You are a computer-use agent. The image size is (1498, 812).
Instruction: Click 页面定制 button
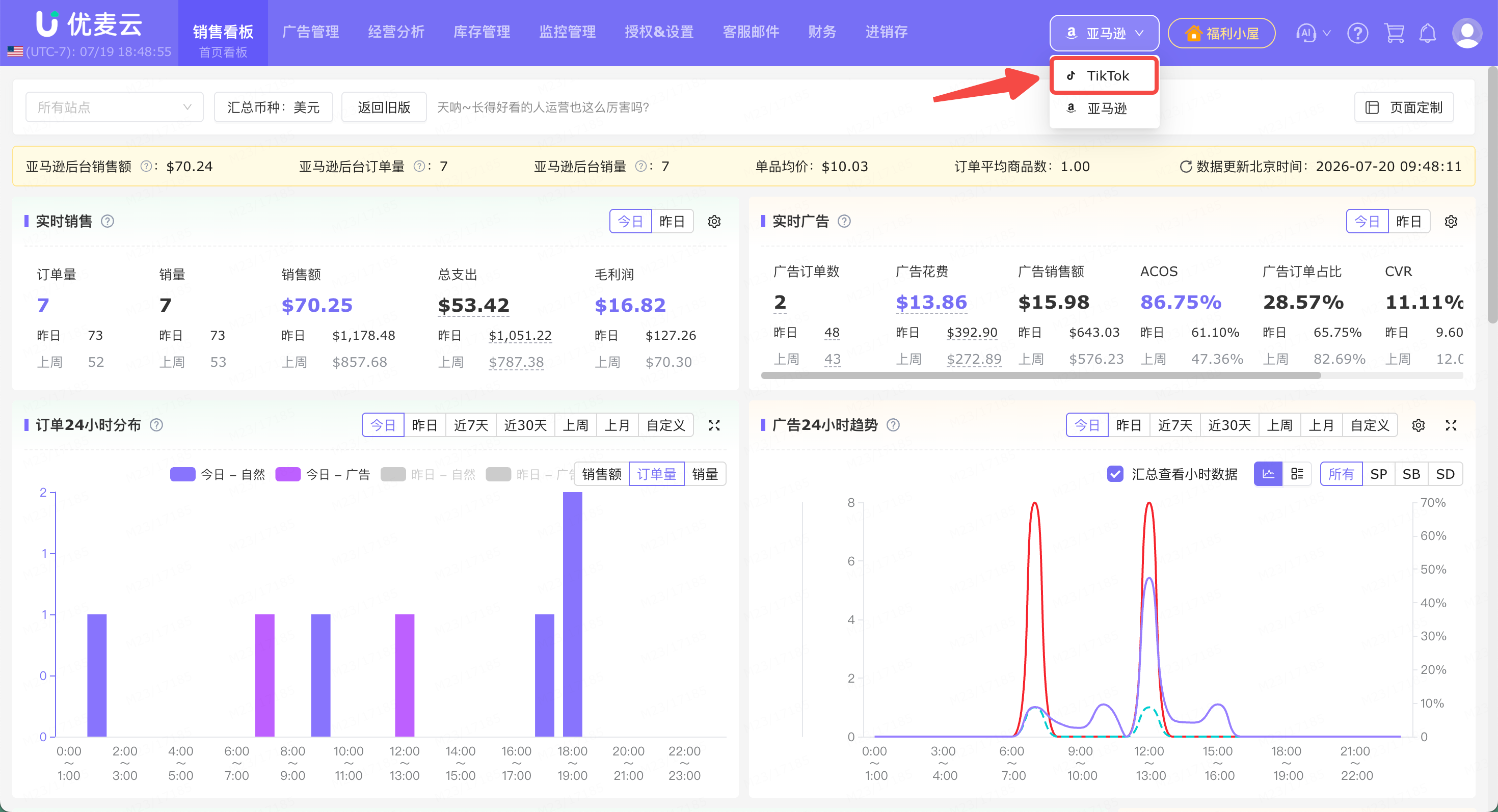tap(1404, 107)
